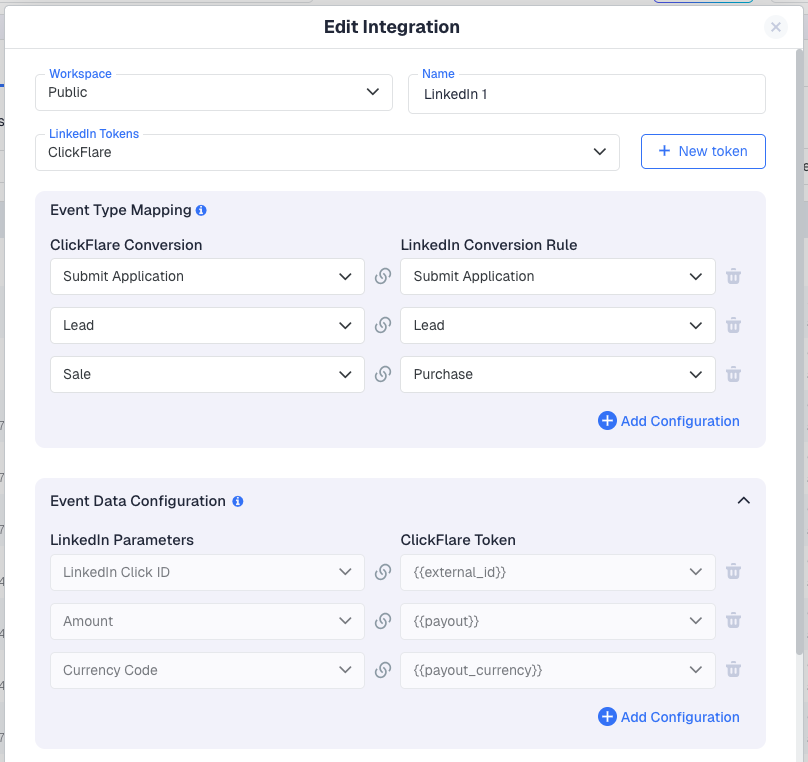Click trash icon beside payout token

(x=733, y=621)
